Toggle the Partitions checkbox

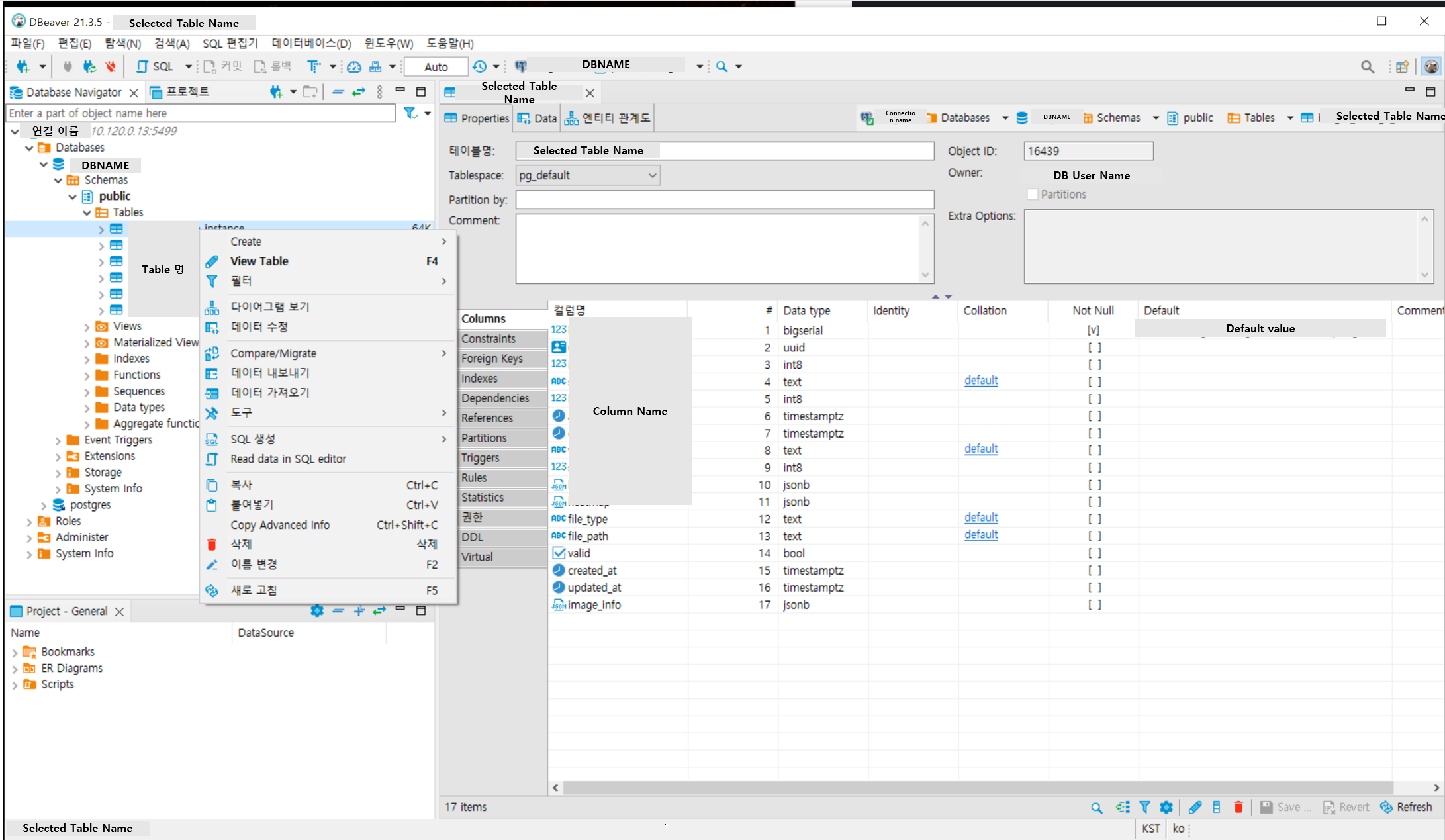(1032, 194)
